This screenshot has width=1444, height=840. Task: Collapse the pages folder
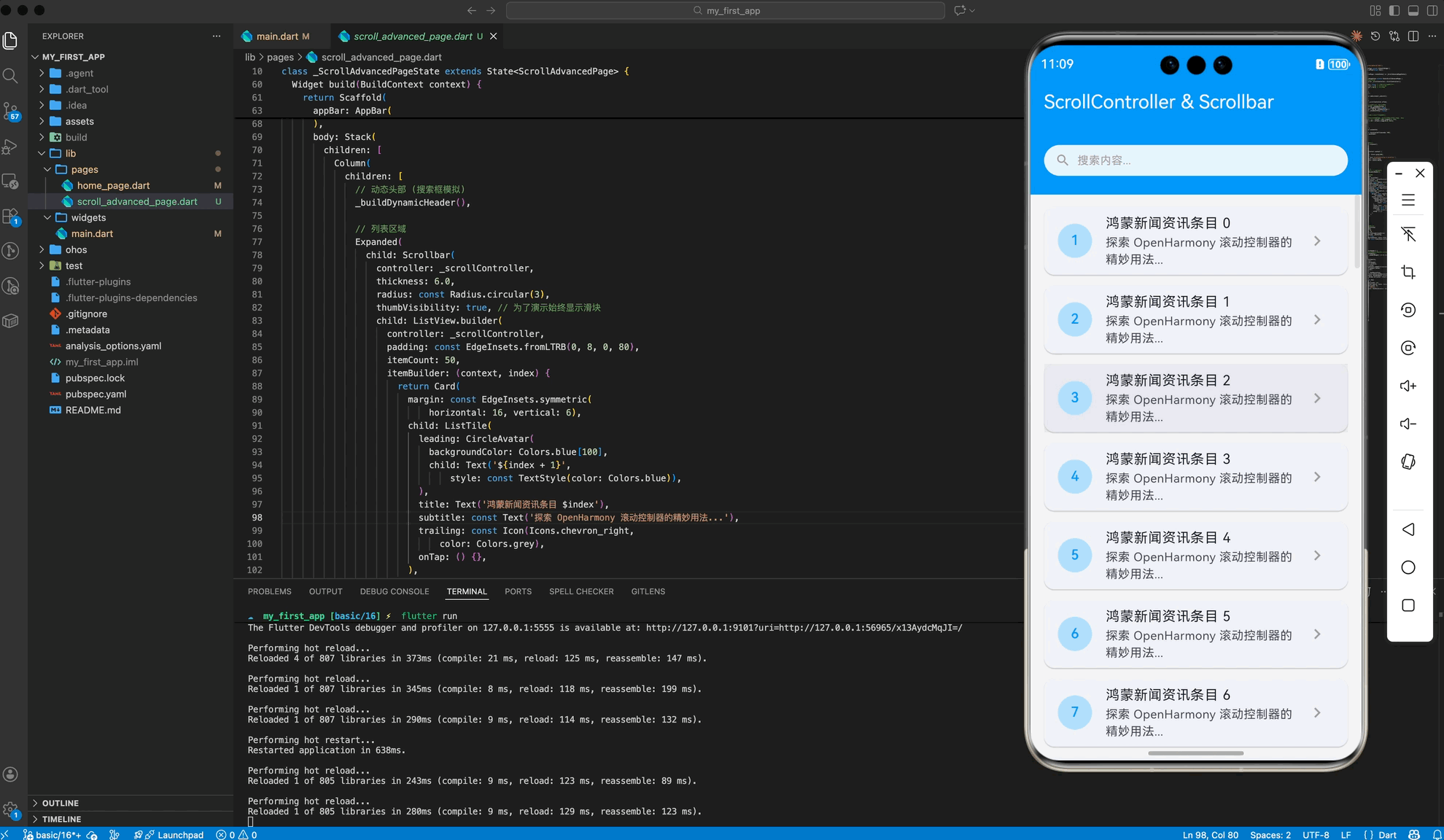[x=85, y=169]
